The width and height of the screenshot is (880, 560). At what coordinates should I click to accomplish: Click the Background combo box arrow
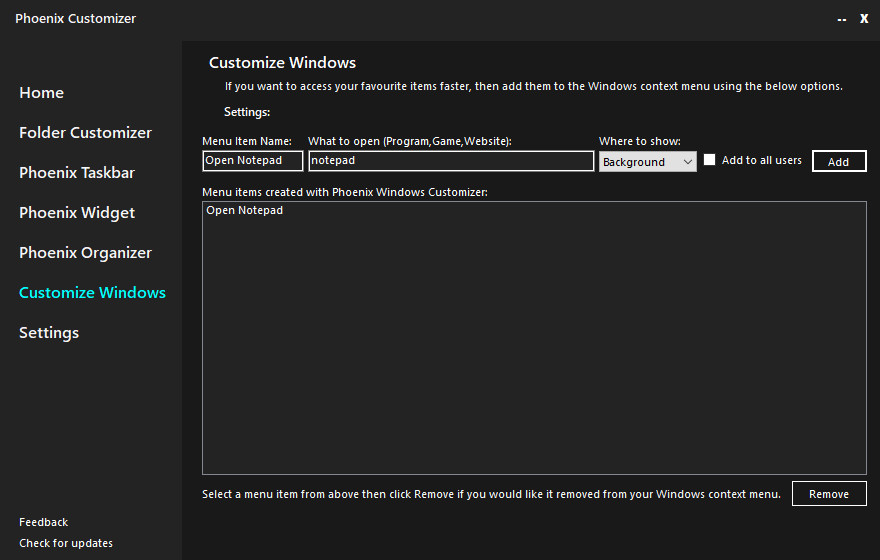pyautogui.click(x=687, y=162)
